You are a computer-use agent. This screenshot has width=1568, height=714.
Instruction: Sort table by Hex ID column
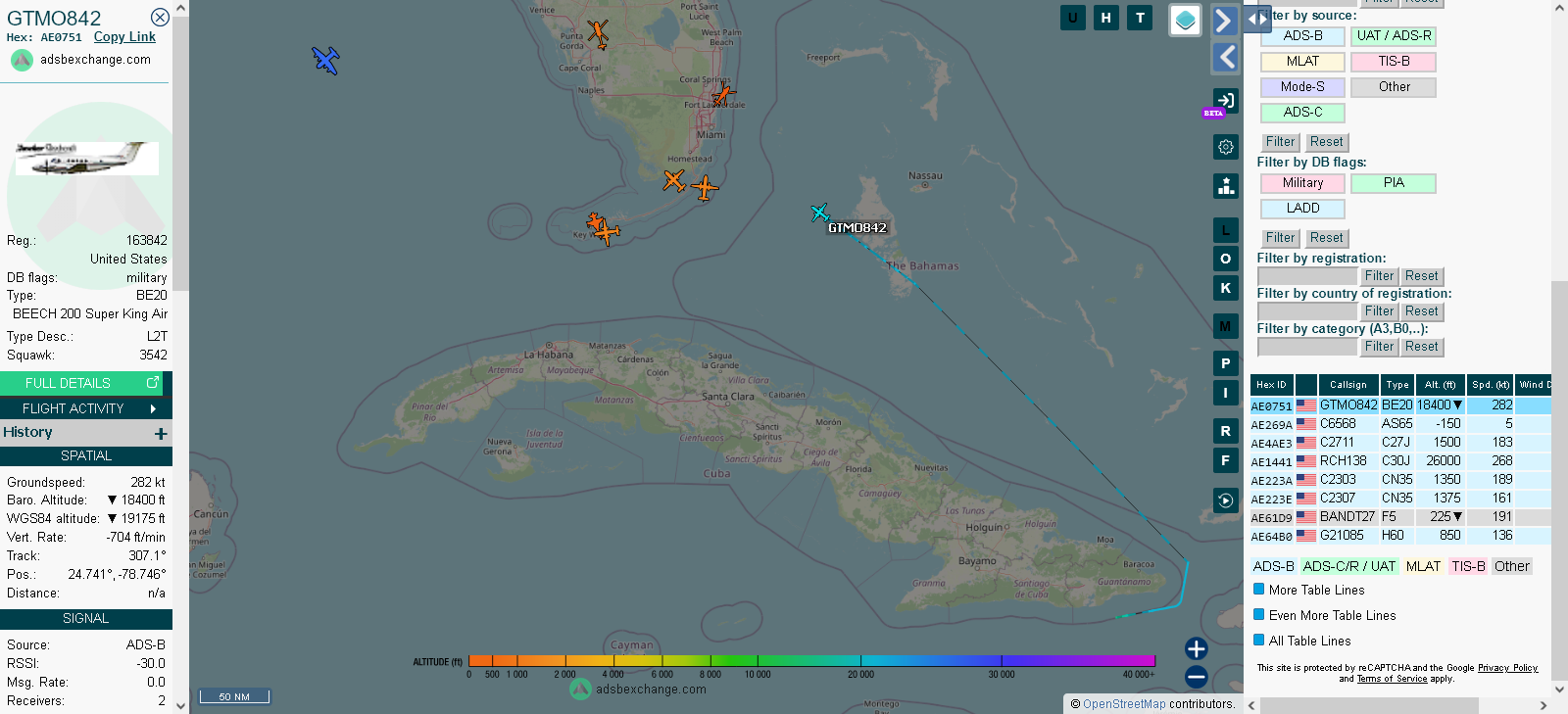click(x=1271, y=385)
